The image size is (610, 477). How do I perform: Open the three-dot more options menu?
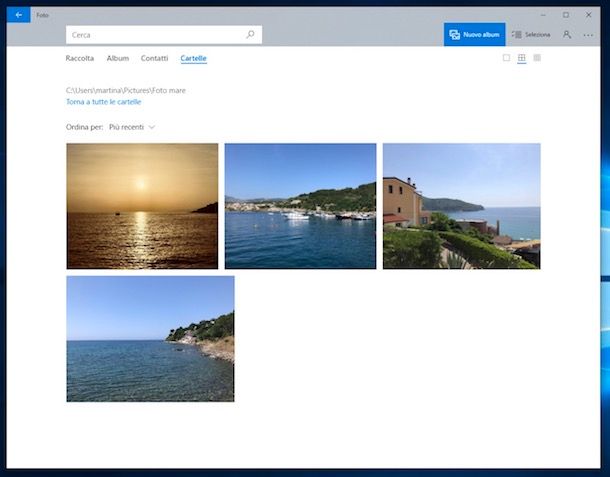pos(588,35)
